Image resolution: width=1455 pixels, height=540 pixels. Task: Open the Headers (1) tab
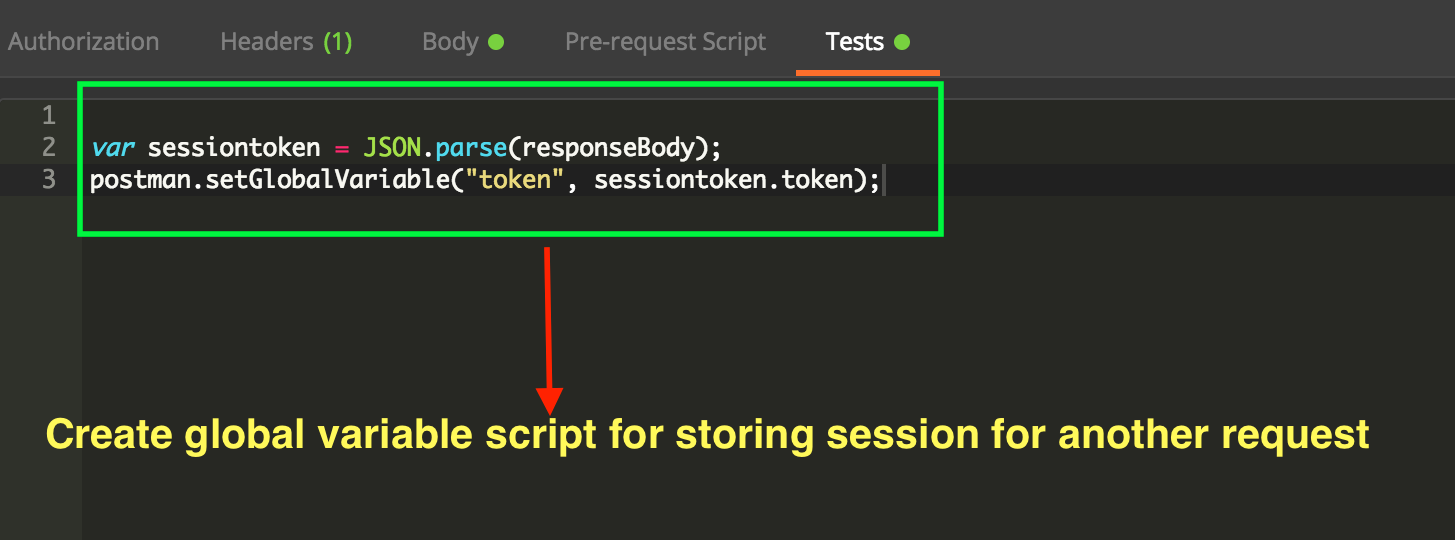[x=286, y=42]
